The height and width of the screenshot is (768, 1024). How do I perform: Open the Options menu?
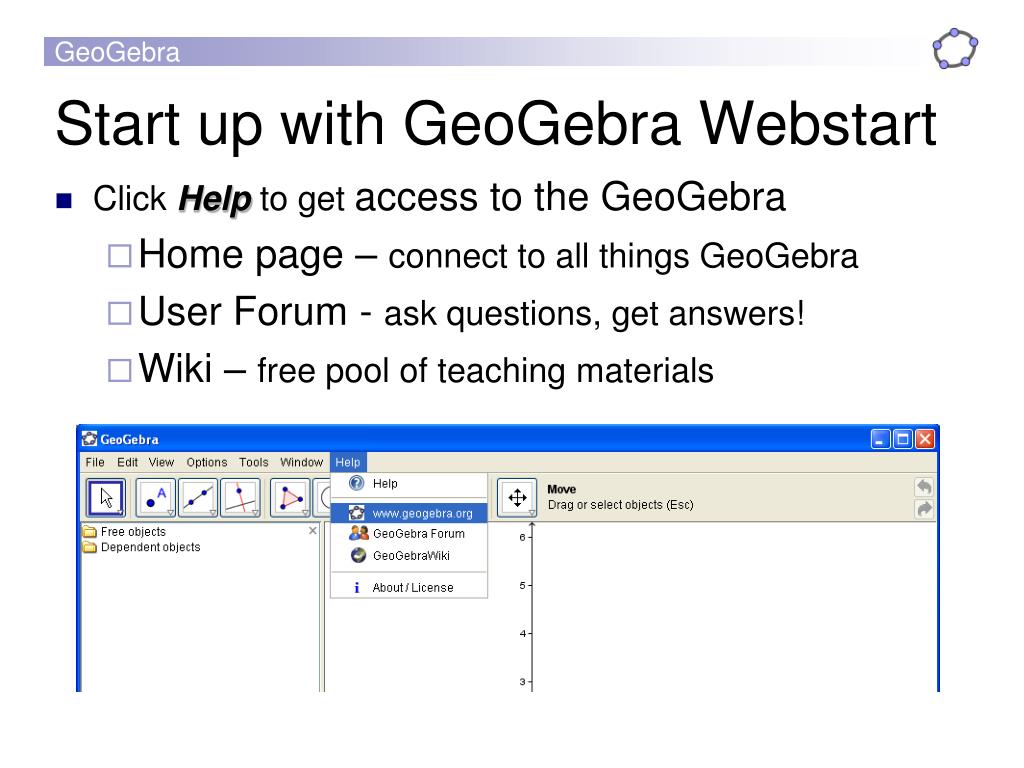click(x=206, y=462)
